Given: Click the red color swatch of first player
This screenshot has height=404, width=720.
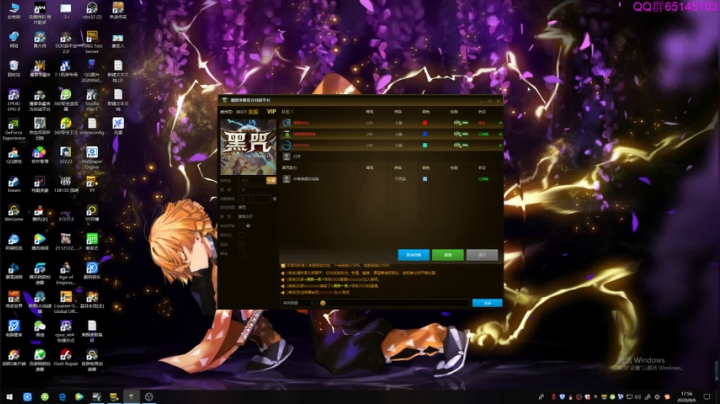Looking at the screenshot, I should 425,123.
